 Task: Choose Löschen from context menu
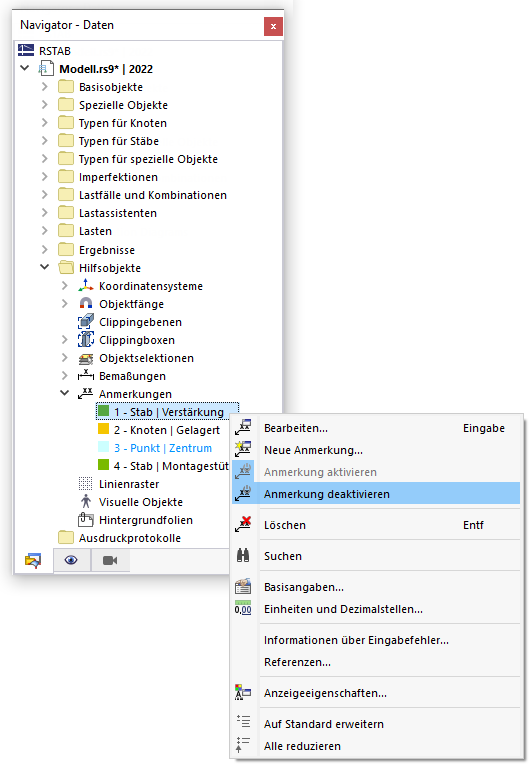(x=376, y=525)
